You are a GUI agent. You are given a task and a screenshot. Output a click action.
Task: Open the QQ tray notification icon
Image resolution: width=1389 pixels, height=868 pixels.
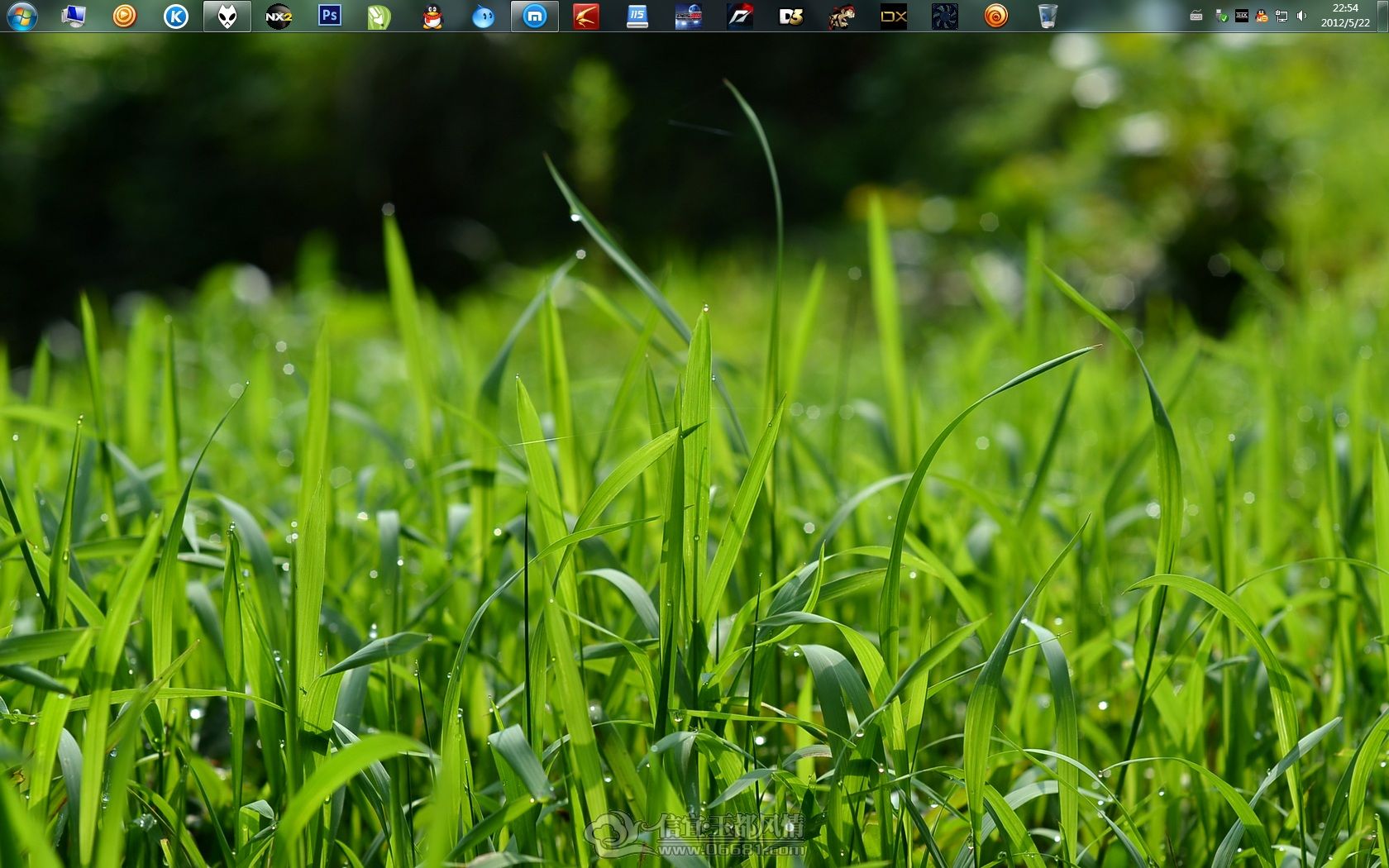(1262, 16)
